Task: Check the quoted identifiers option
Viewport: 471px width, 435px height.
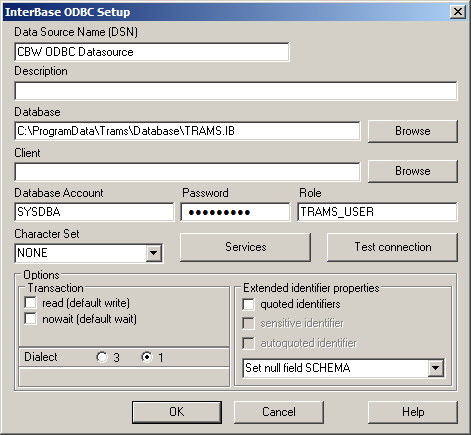Action: 248,304
